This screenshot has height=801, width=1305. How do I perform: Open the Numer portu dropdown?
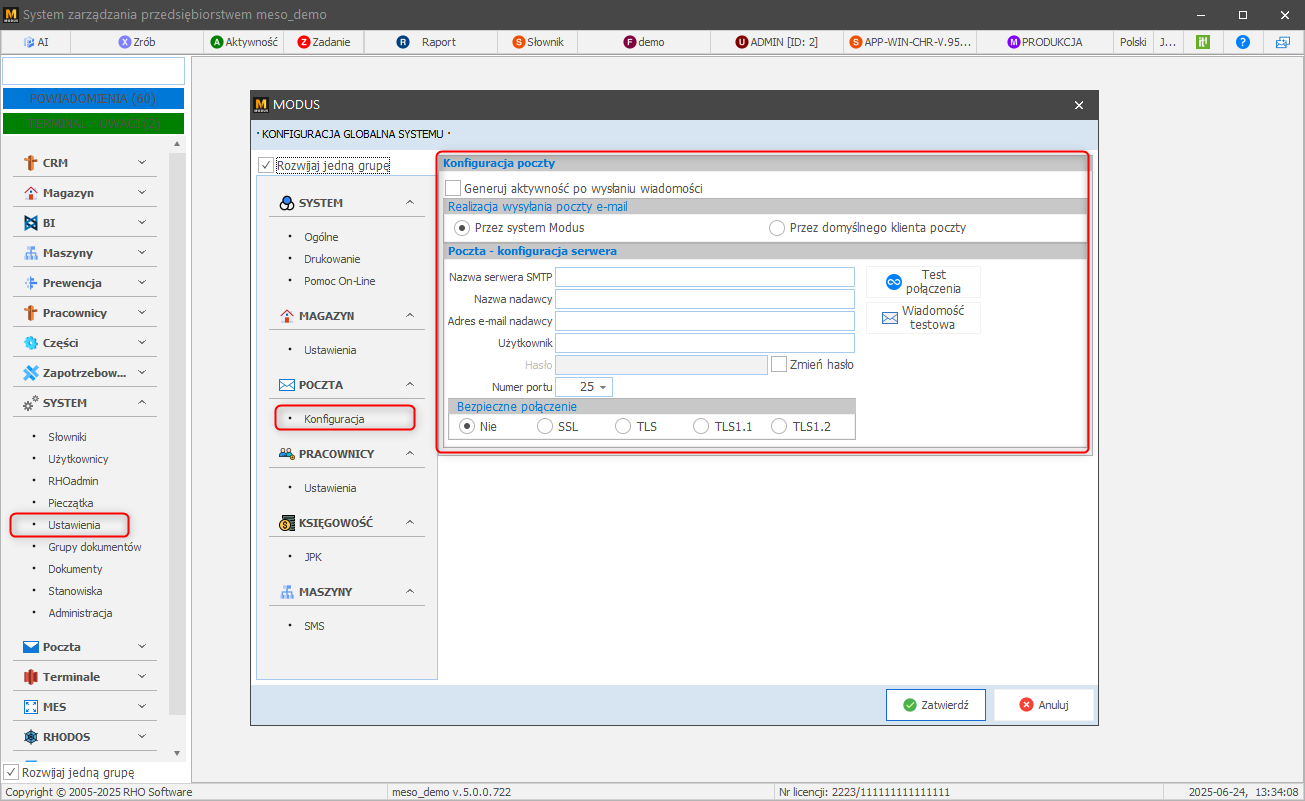click(x=603, y=387)
